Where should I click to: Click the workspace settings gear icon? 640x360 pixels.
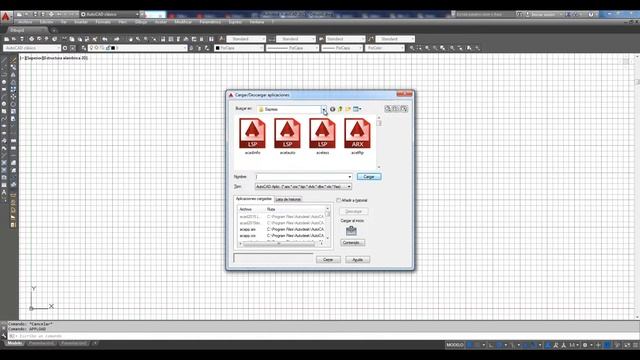65,48
